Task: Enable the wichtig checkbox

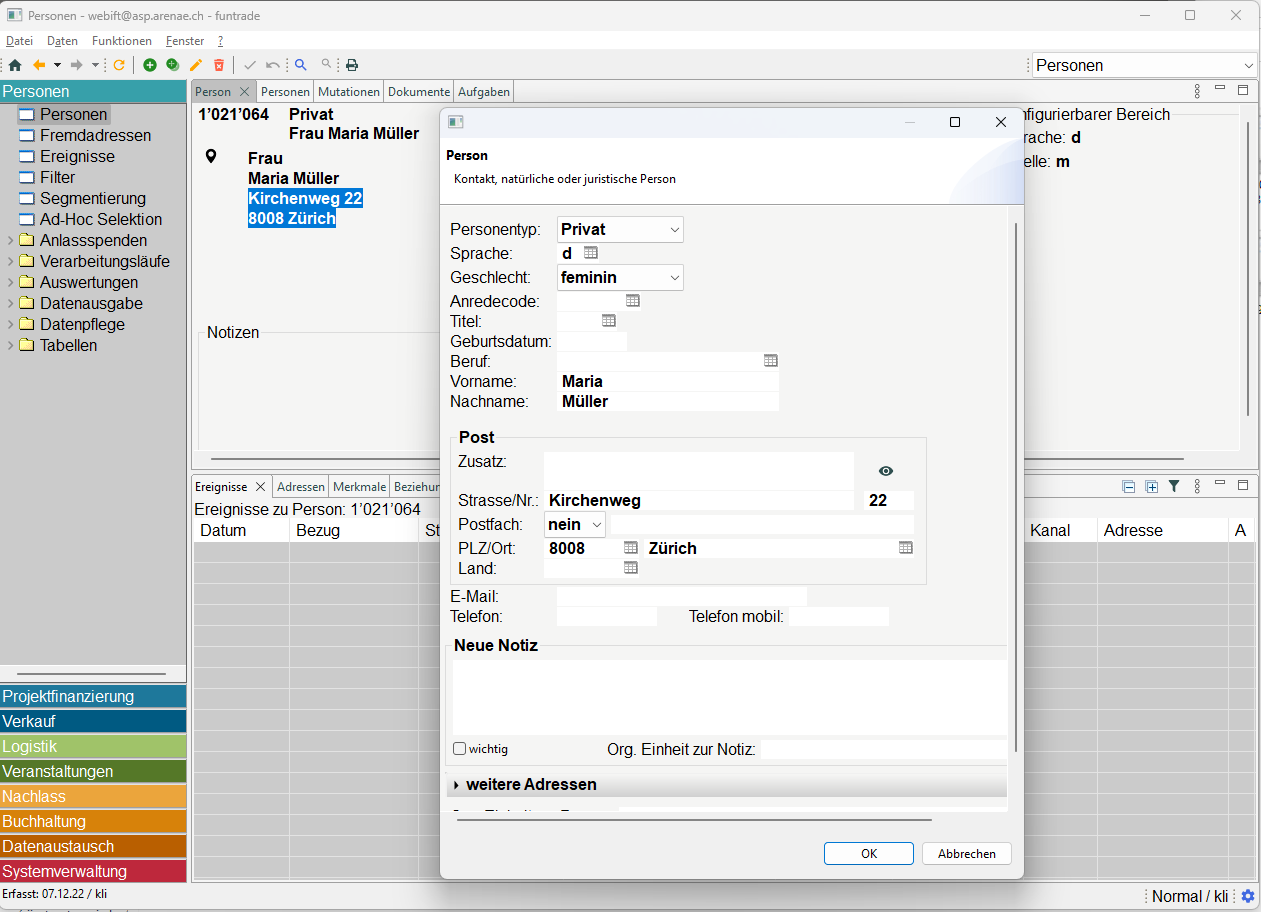Action: [460, 748]
